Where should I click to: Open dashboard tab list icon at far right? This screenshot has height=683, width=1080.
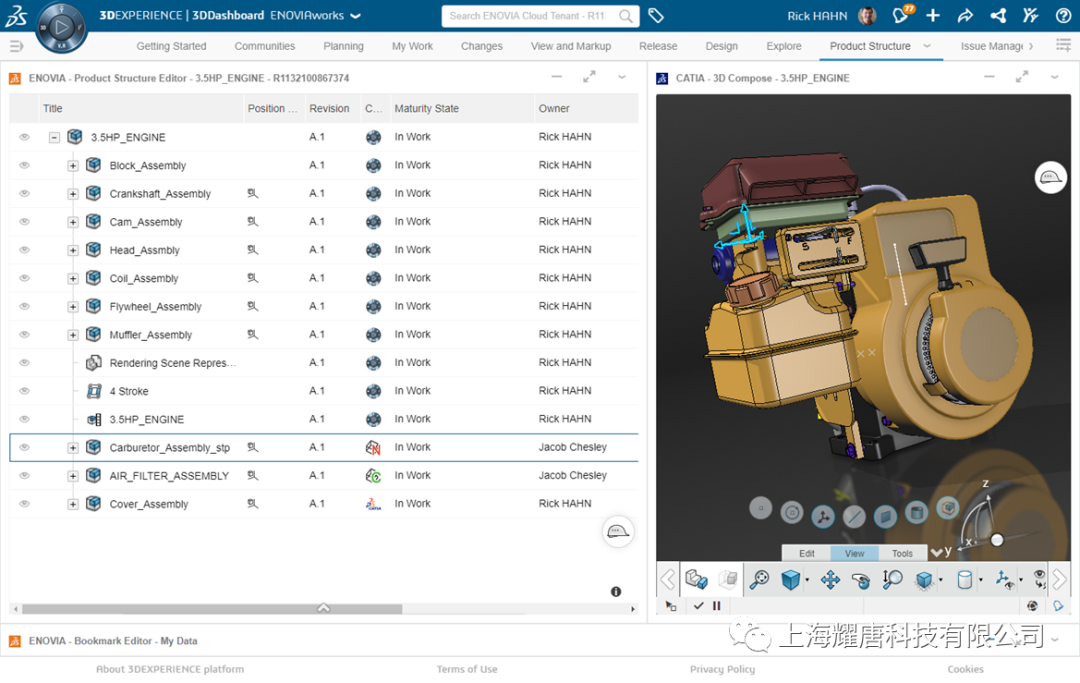[x=1063, y=45]
